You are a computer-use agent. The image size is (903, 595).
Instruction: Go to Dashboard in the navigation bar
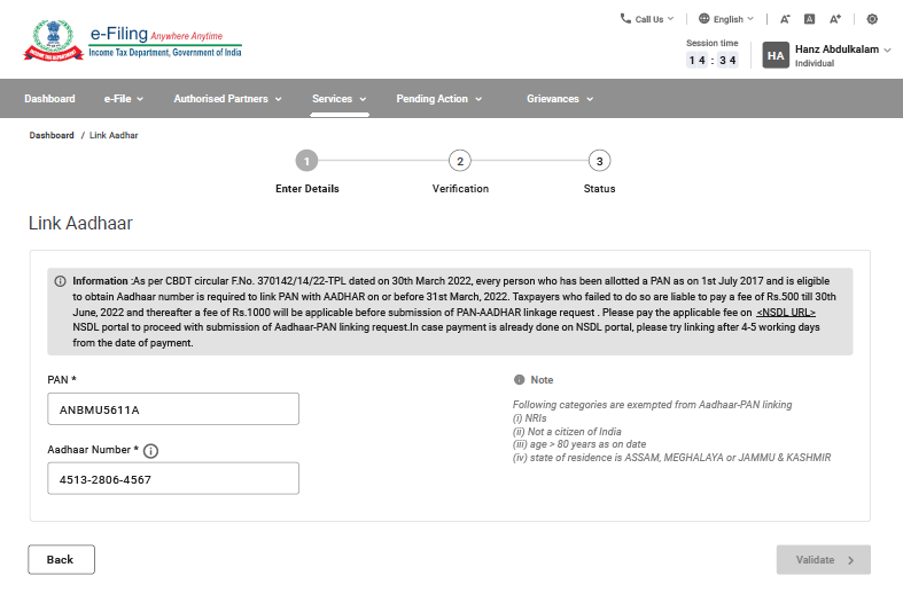[50, 99]
